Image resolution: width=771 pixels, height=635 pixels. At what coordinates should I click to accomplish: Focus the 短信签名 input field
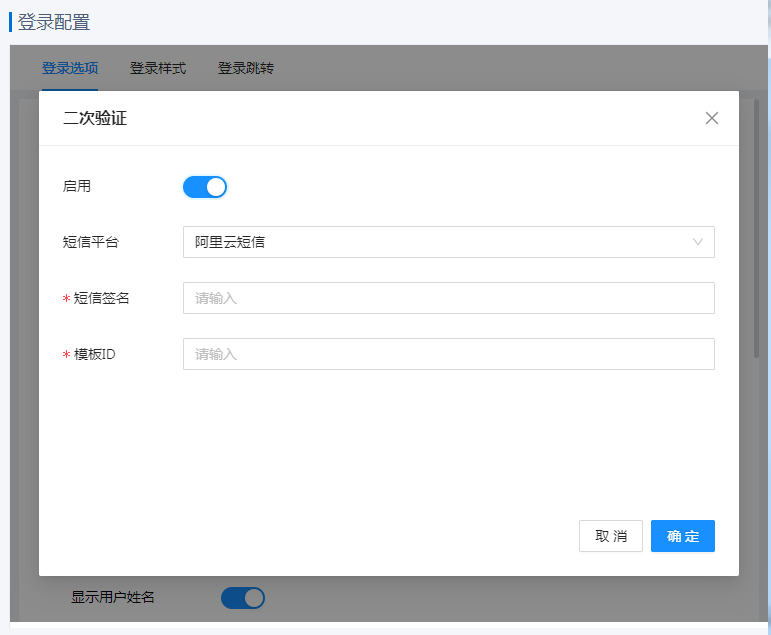coord(448,298)
